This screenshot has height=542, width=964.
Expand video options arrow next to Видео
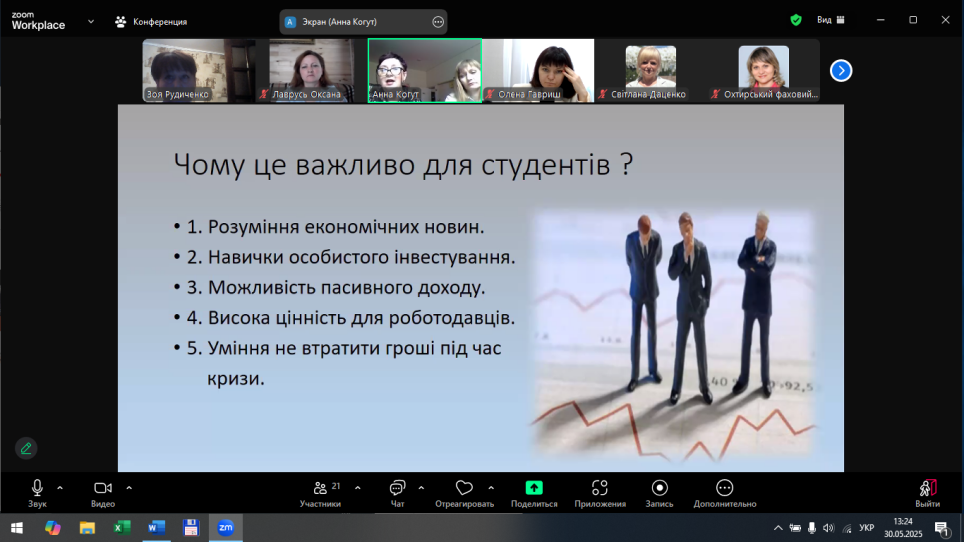click(x=129, y=488)
